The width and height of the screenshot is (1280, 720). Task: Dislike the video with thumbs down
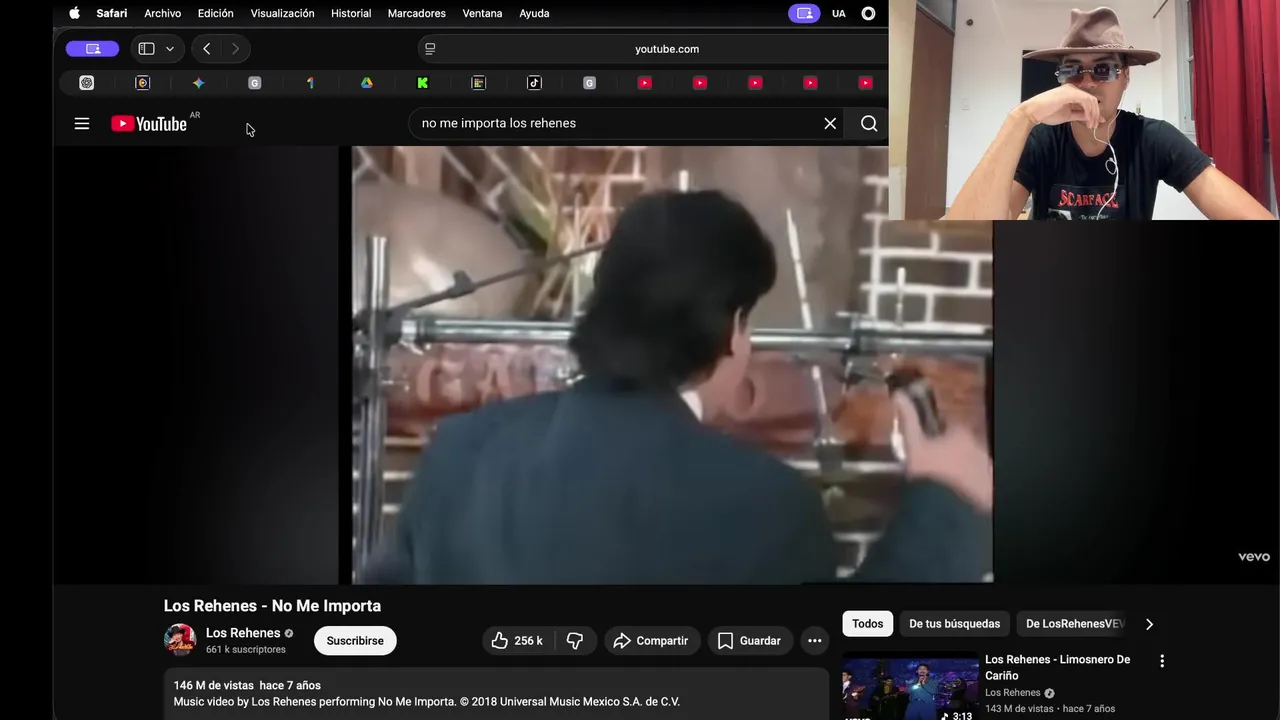point(575,641)
